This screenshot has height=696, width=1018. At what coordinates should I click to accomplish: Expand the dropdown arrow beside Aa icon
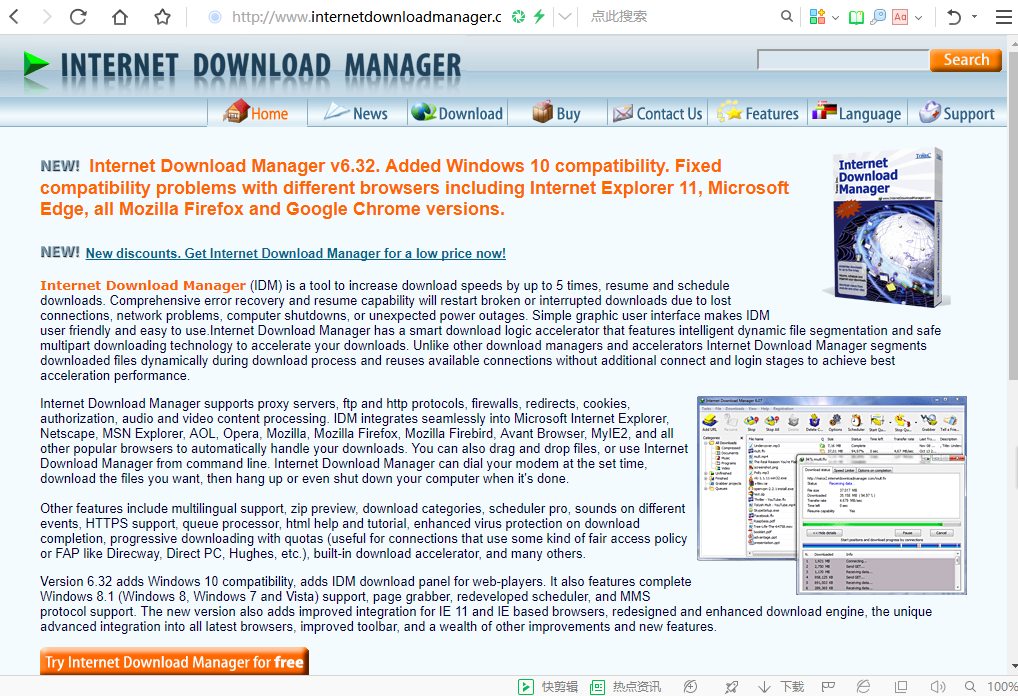918,18
